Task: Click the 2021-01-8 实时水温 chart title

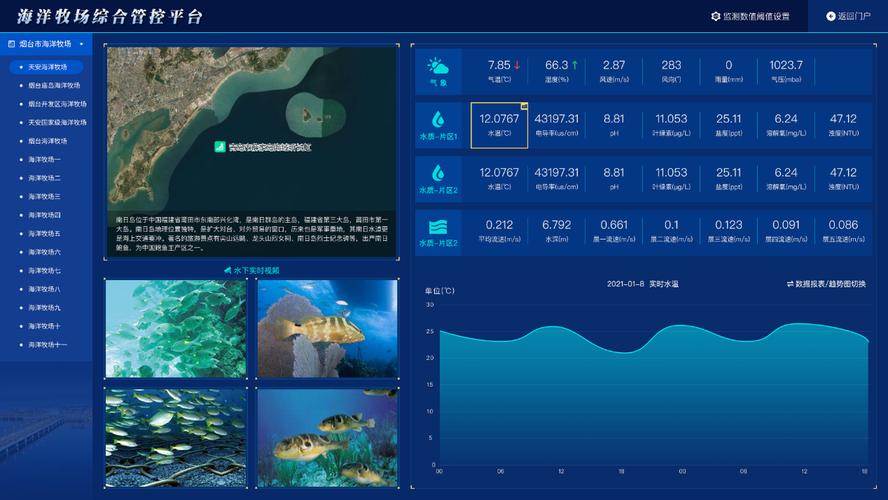Action: [642, 284]
